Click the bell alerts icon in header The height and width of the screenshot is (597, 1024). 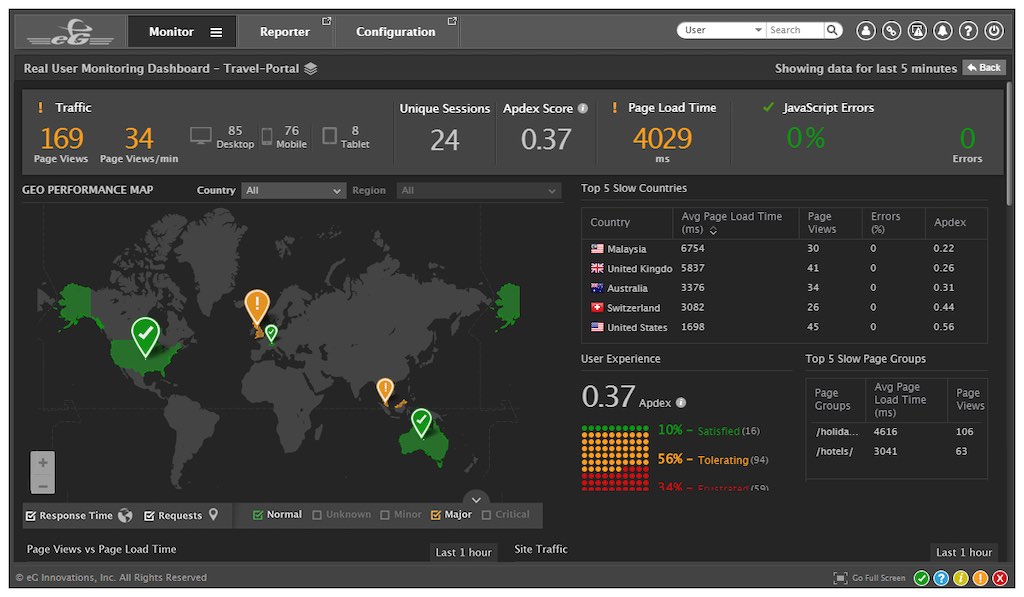(x=942, y=31)
